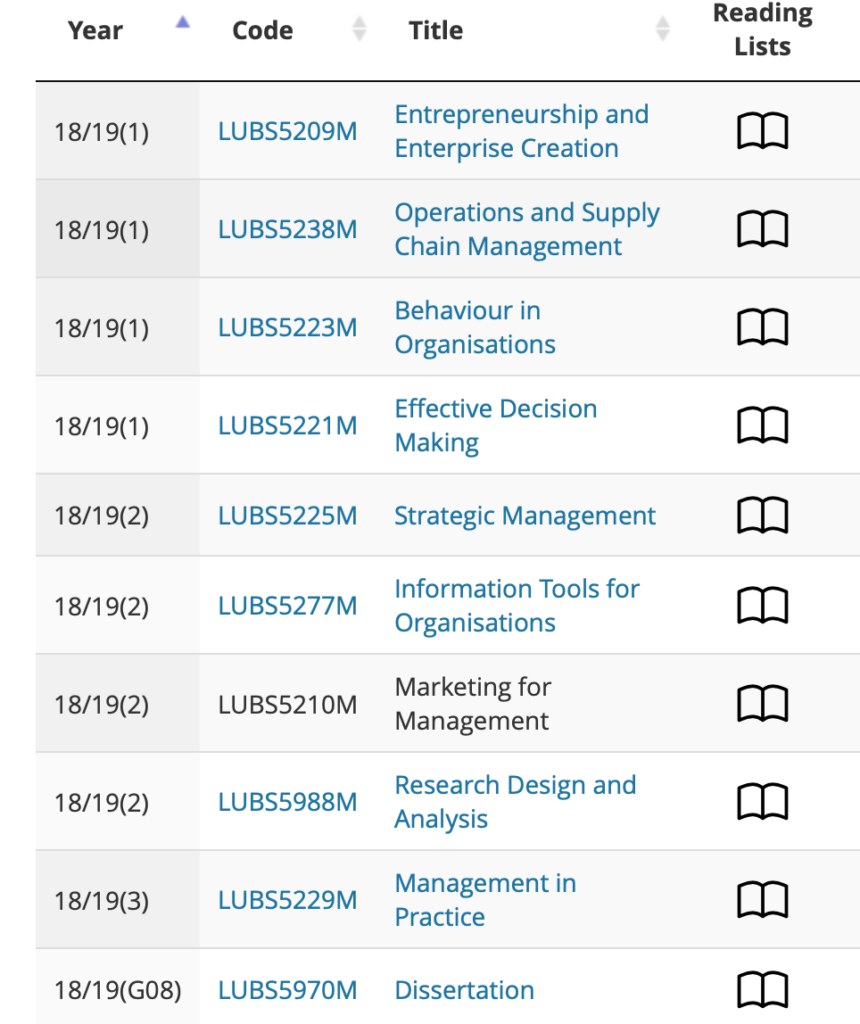Open Information Tools for Organisations title link
The image size is (860, 1024).
click(x=517, y=606)
